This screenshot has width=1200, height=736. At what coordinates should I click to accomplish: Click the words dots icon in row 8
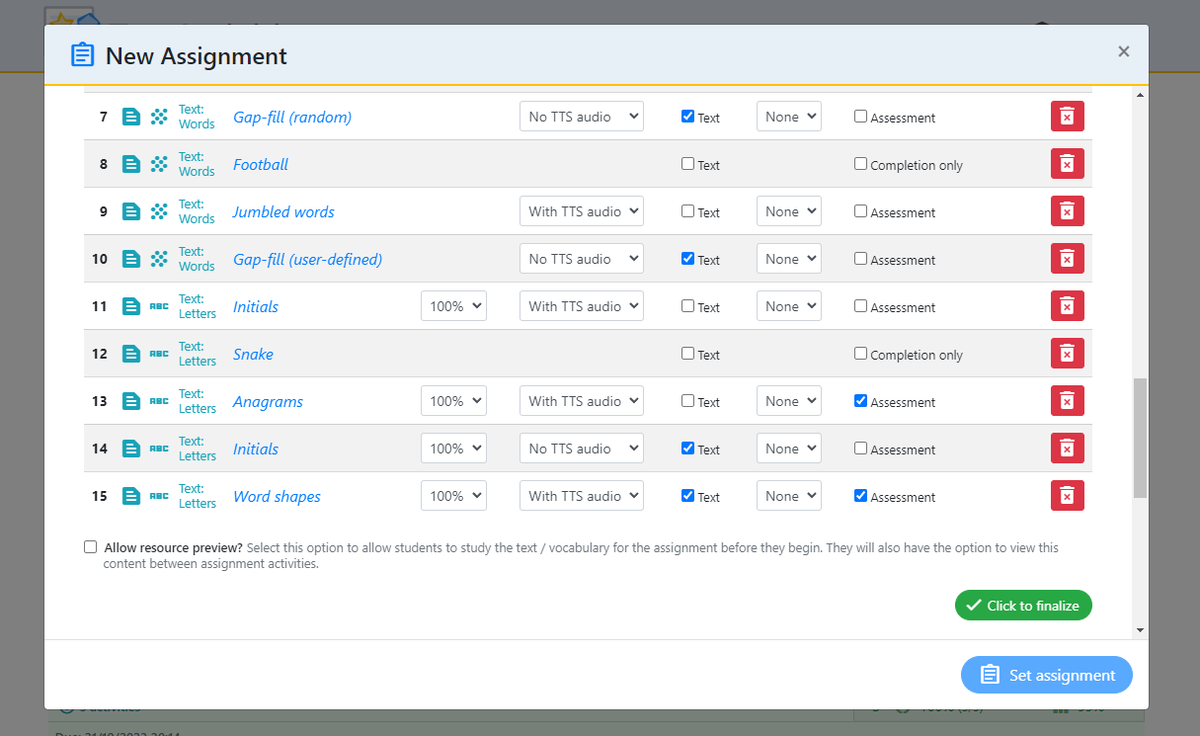tap(158, 164)
